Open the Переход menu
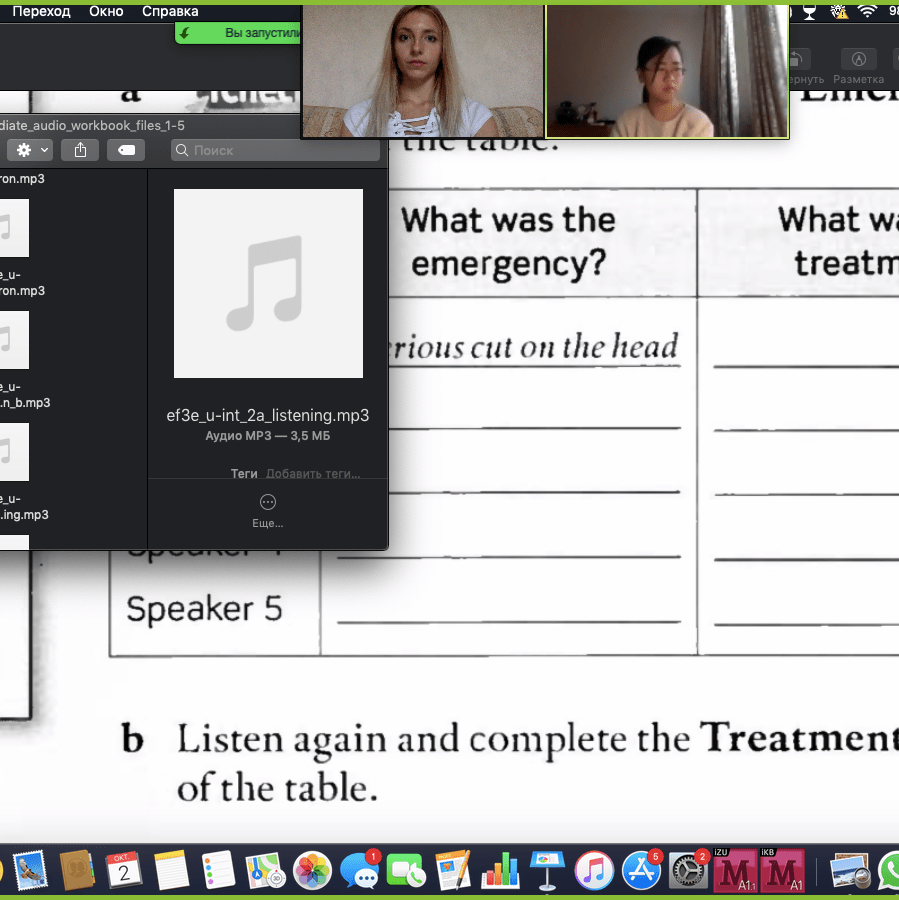 point(41,11)
